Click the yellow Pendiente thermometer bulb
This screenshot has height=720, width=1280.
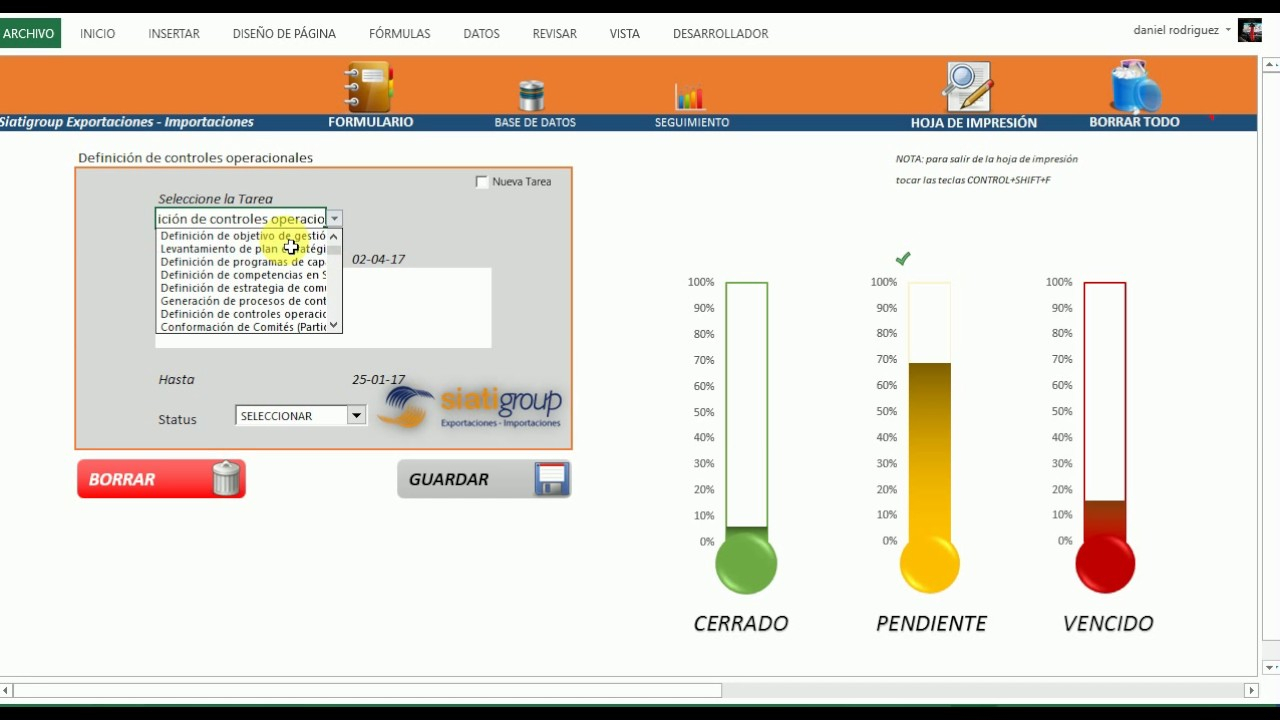pyautogui.click(x=930, y=563)
